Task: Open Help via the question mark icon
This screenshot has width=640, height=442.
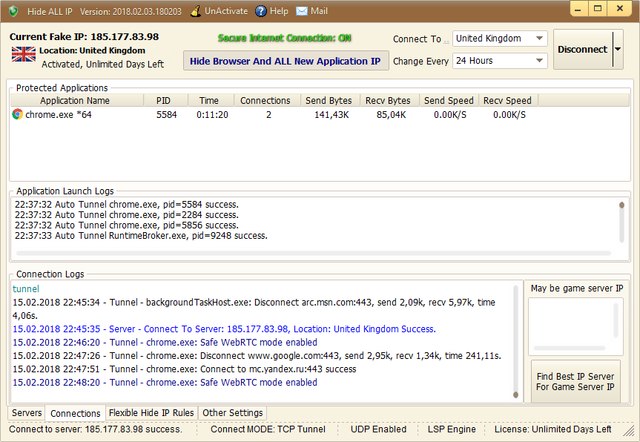Action: click(261, 11)
